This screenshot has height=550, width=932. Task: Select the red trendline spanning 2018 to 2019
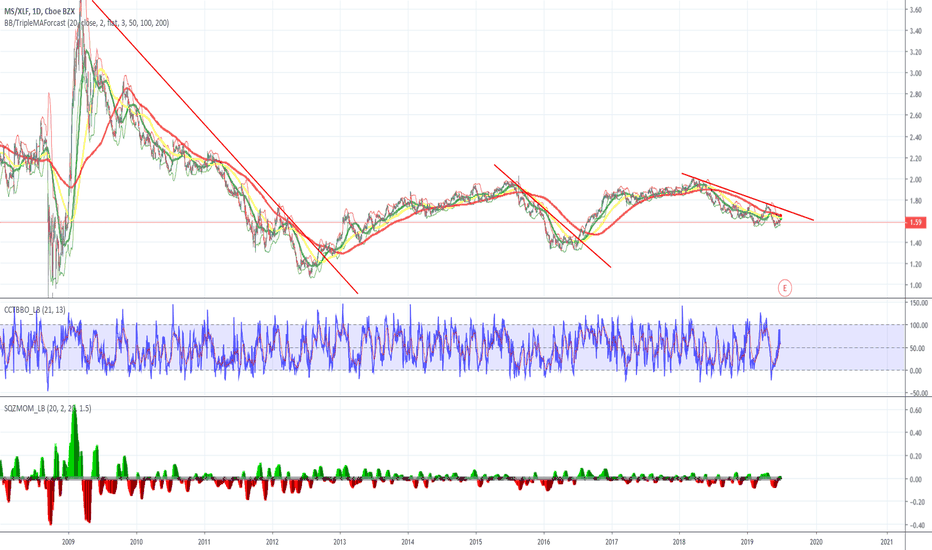[748, 197]
